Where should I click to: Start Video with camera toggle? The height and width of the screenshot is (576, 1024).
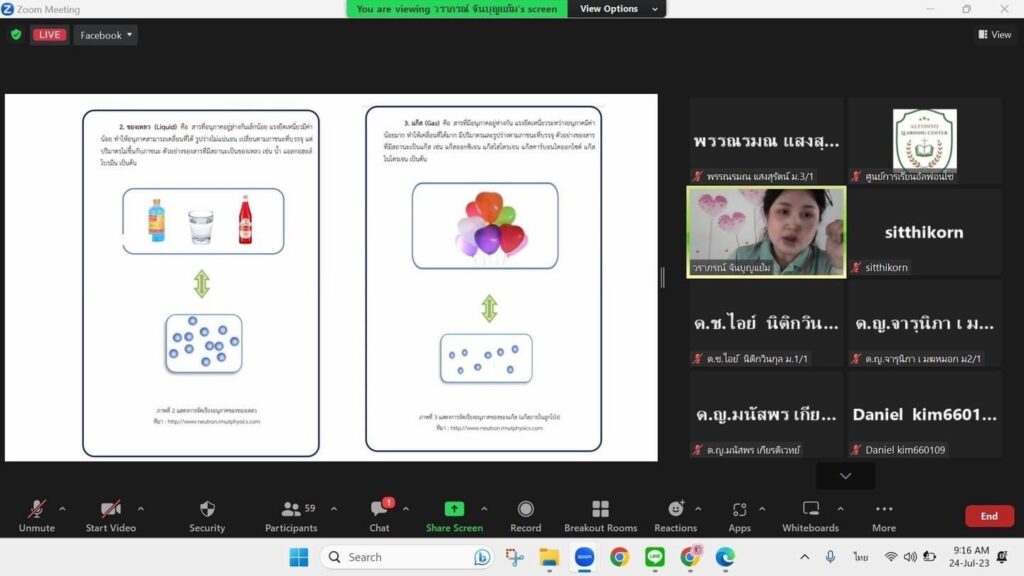[x=110, y=510]
